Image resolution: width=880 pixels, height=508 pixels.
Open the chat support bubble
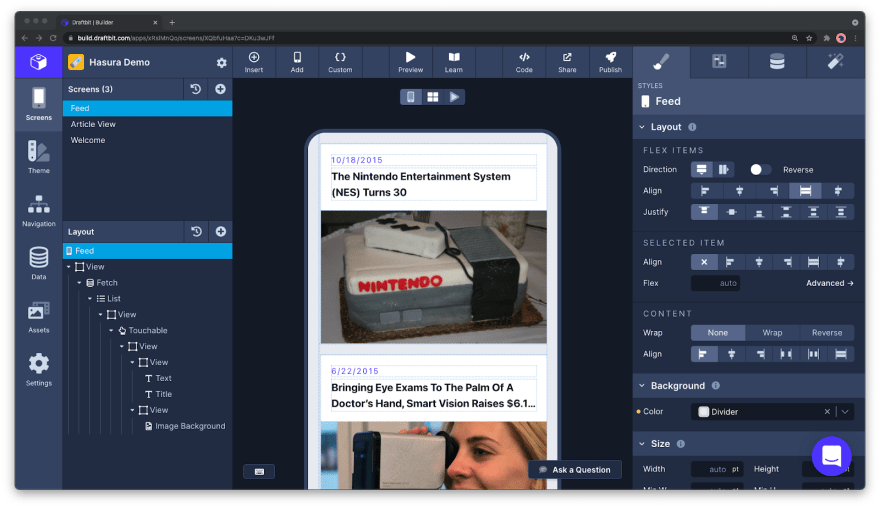pos(831,456)
